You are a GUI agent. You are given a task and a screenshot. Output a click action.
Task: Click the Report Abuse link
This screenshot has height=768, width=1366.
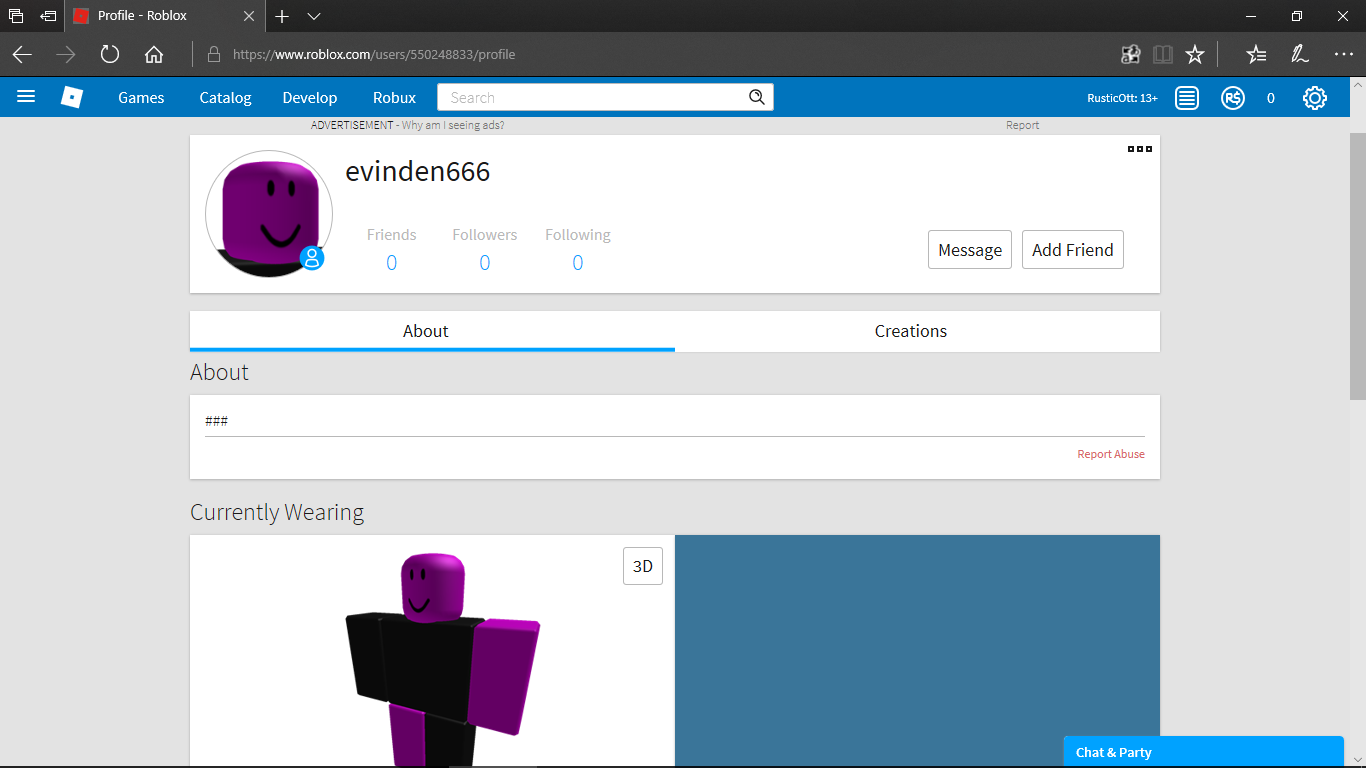[1110, 454]
